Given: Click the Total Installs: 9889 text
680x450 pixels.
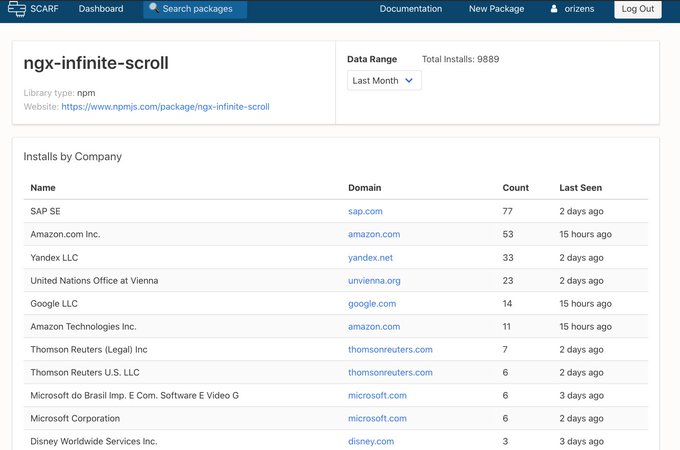Looking at the screenshot, I should pyautogui.click(x=461, y=59).
